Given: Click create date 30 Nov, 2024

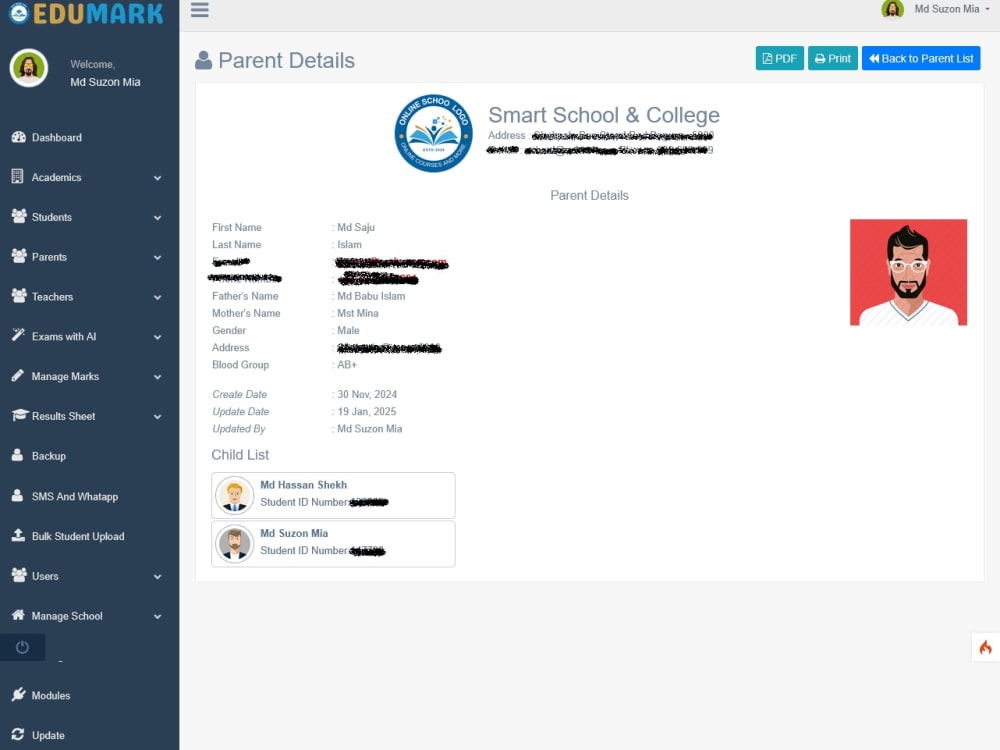Looking at the screenshot, I should tap(367, 394).
